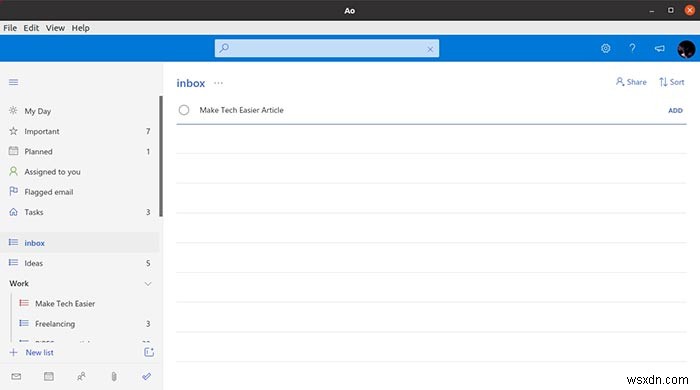
Task: Click the ADD button
Action: coord(675,110)
